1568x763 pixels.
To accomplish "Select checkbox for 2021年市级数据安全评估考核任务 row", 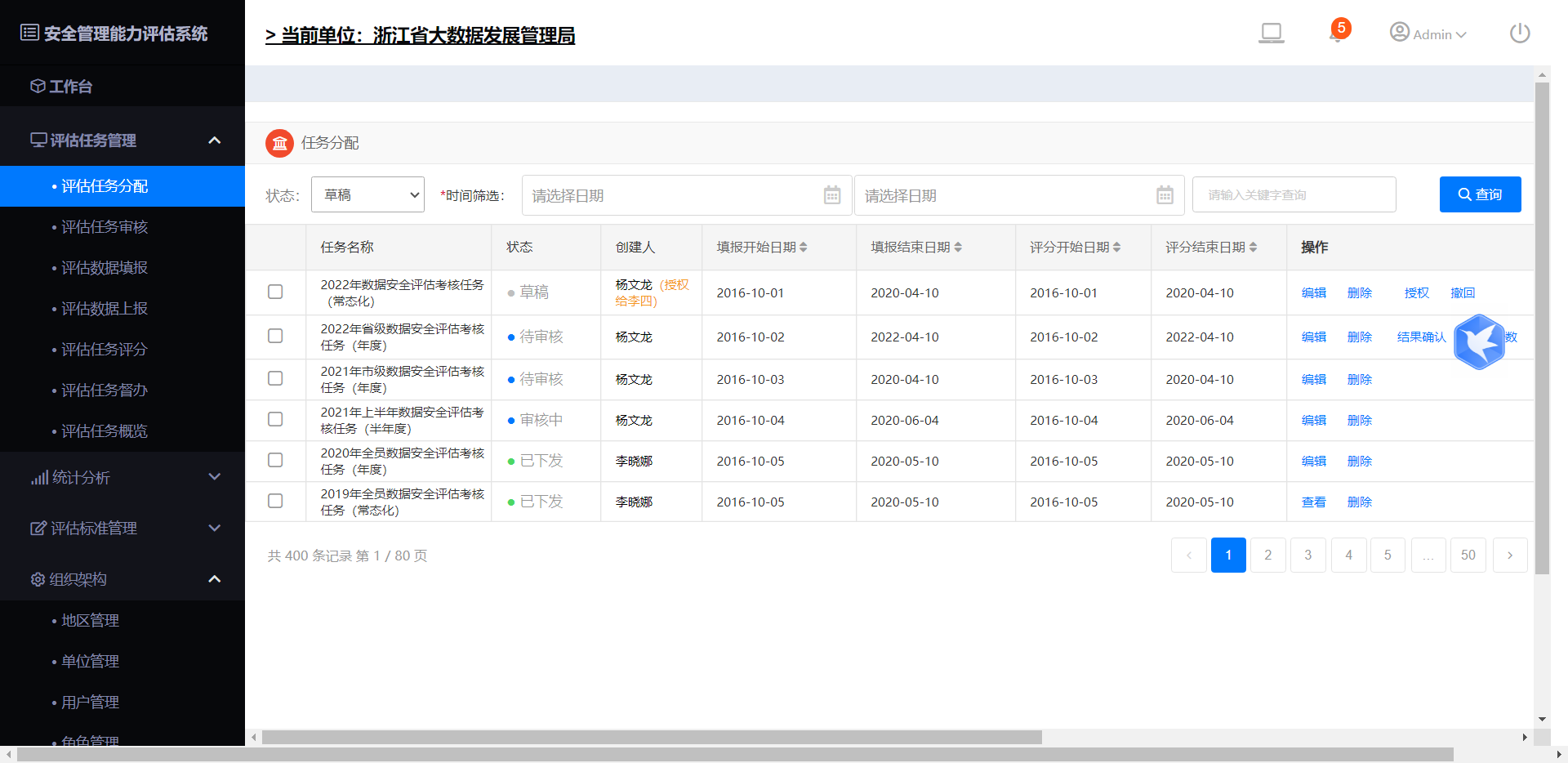I will (275, 378).
